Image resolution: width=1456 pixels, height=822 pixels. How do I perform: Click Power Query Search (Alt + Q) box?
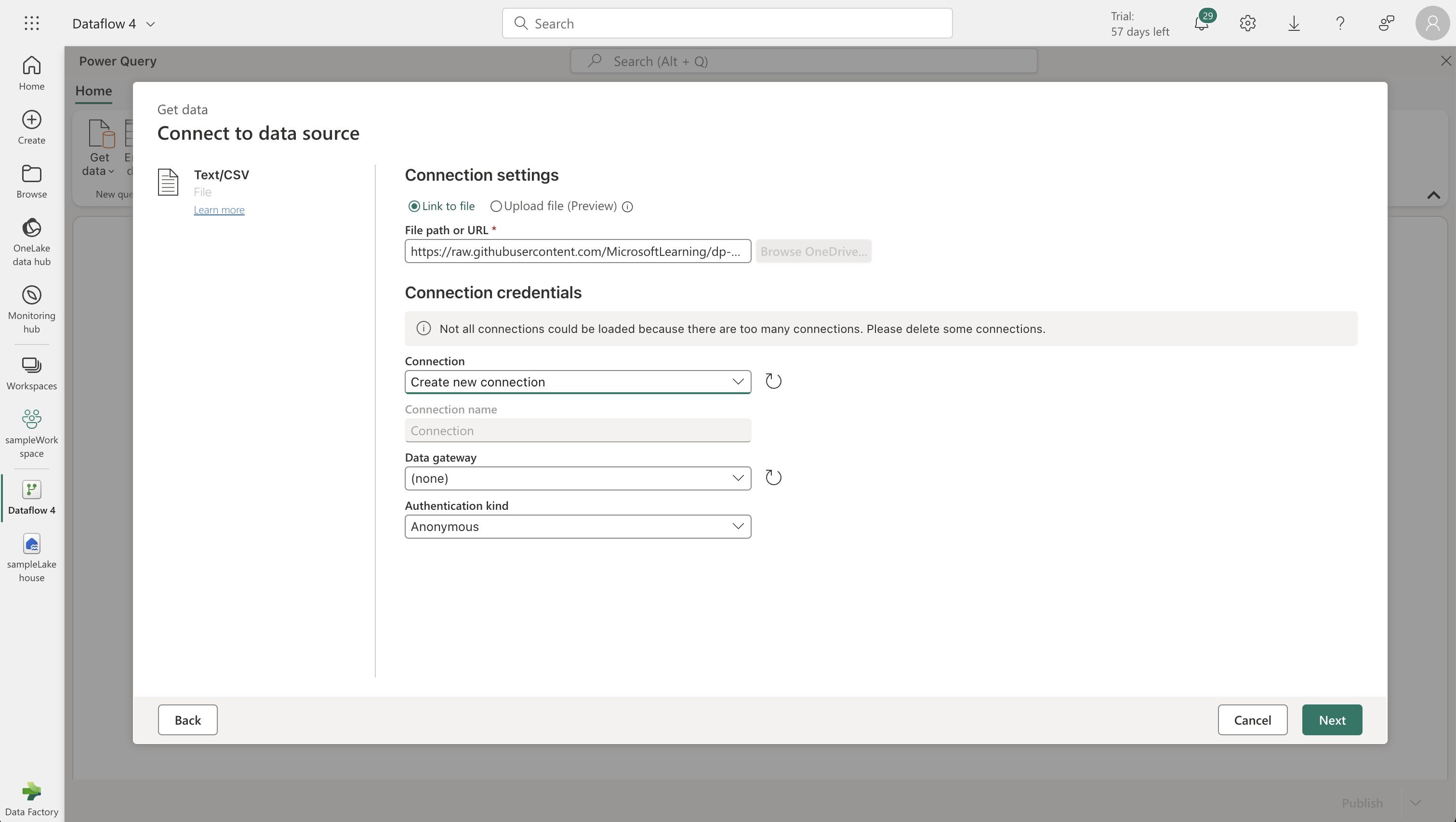[804, 61]
